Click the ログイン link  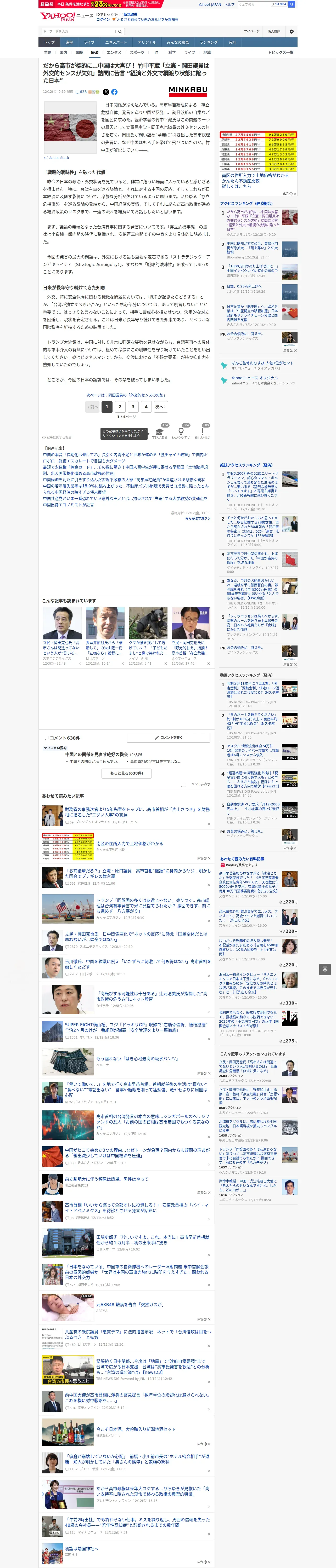(103, 20)
